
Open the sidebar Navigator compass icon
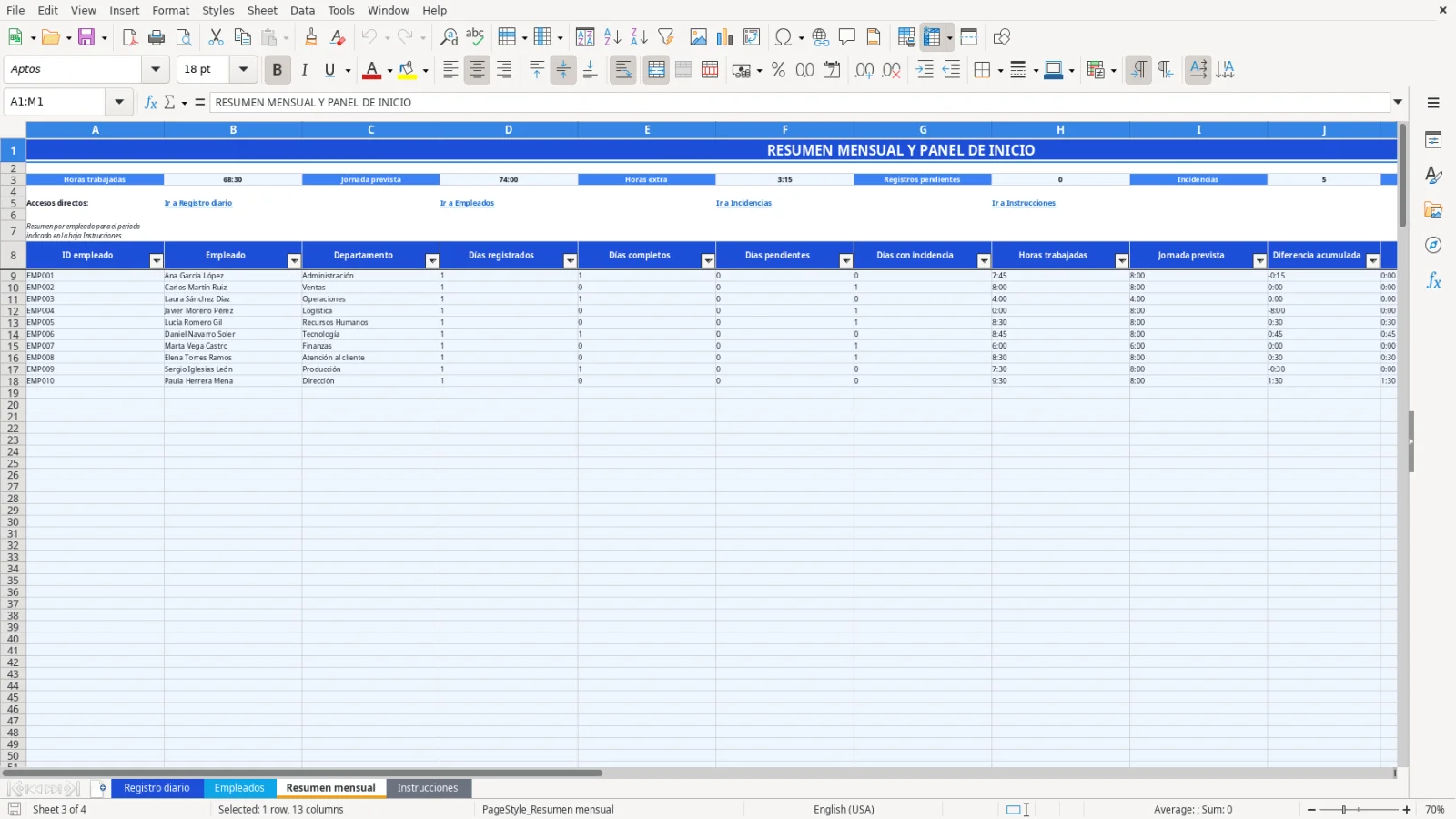click(x=1433, y=246)
